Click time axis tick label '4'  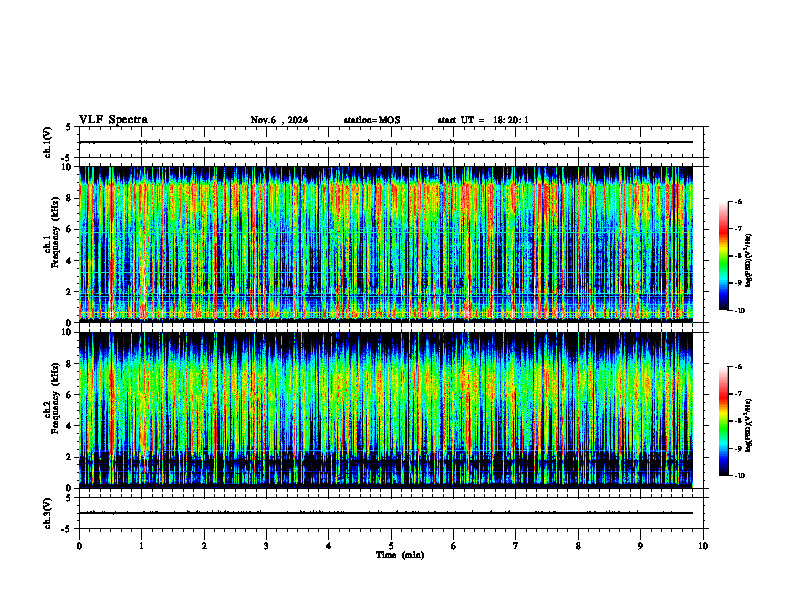click(x=329, y=546)
